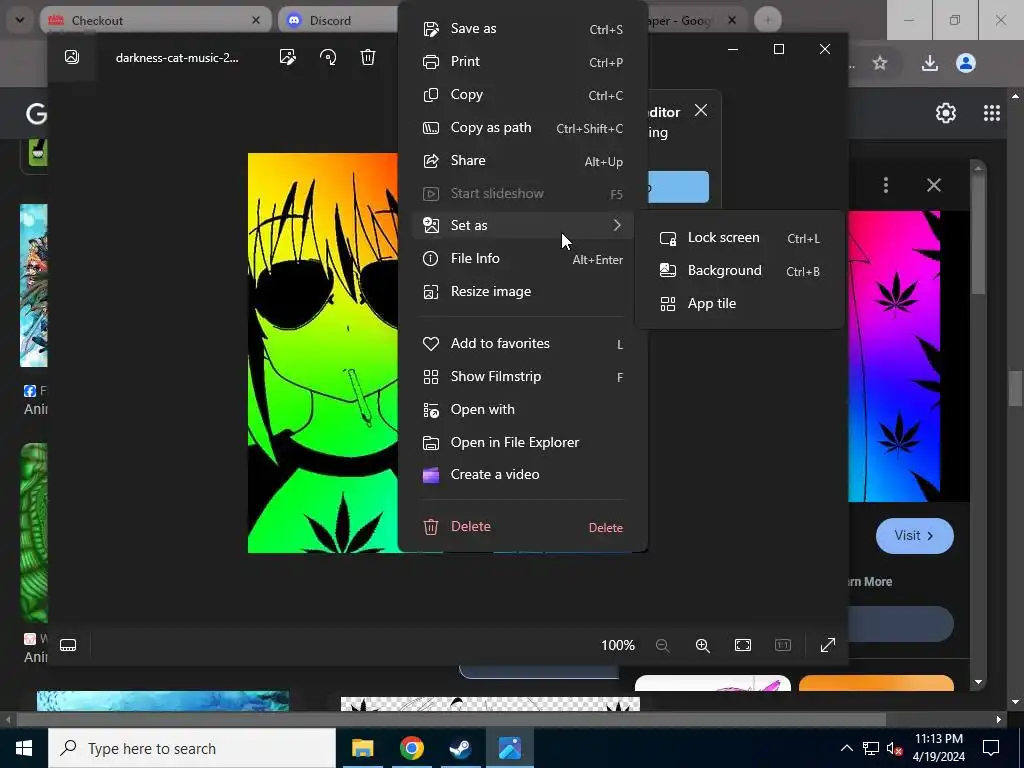The width and height of the screenshot is (1024, 768).
Task: Set image as App tile
Action: 739,304
